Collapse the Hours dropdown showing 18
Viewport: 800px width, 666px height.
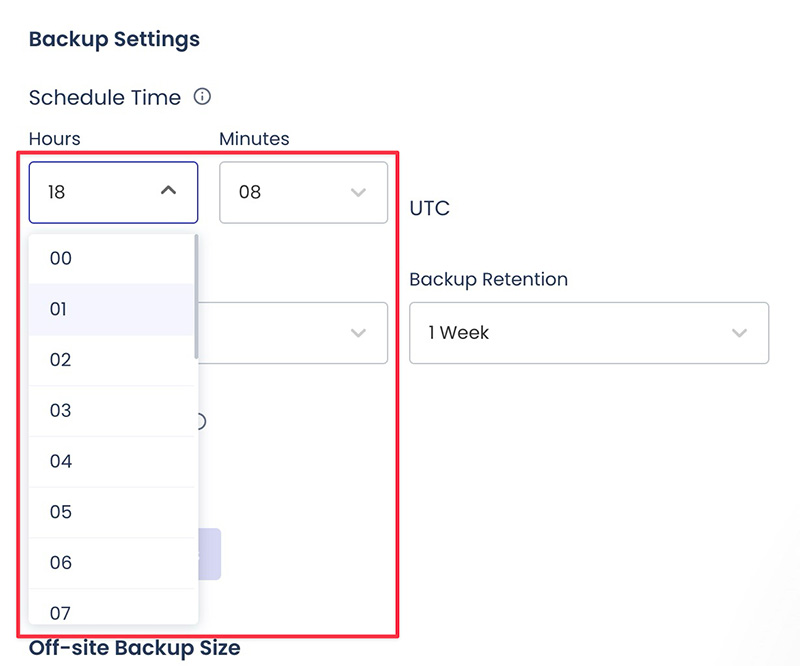click(x=113, y=192)
